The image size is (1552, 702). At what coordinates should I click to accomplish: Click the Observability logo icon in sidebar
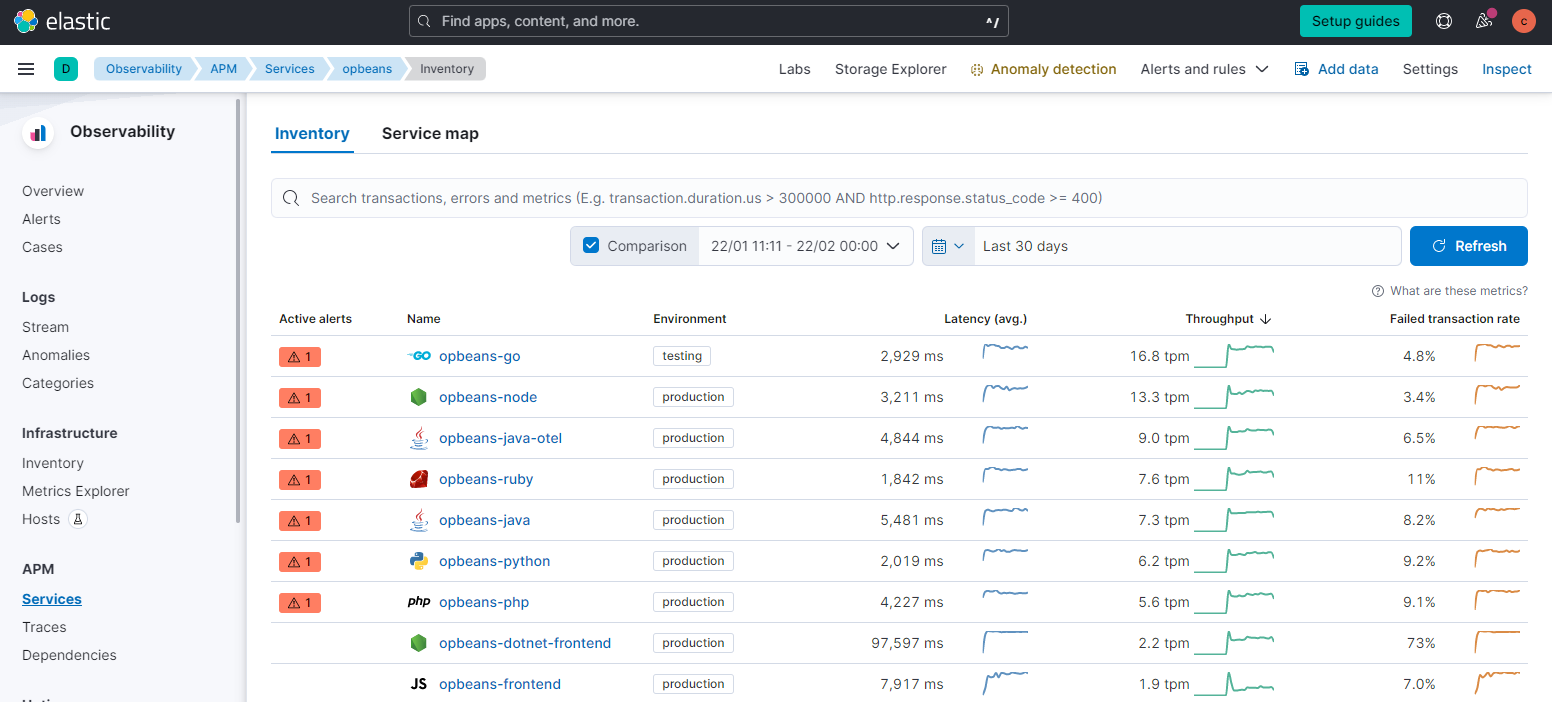pyautogui.click(x=38, y=132)
